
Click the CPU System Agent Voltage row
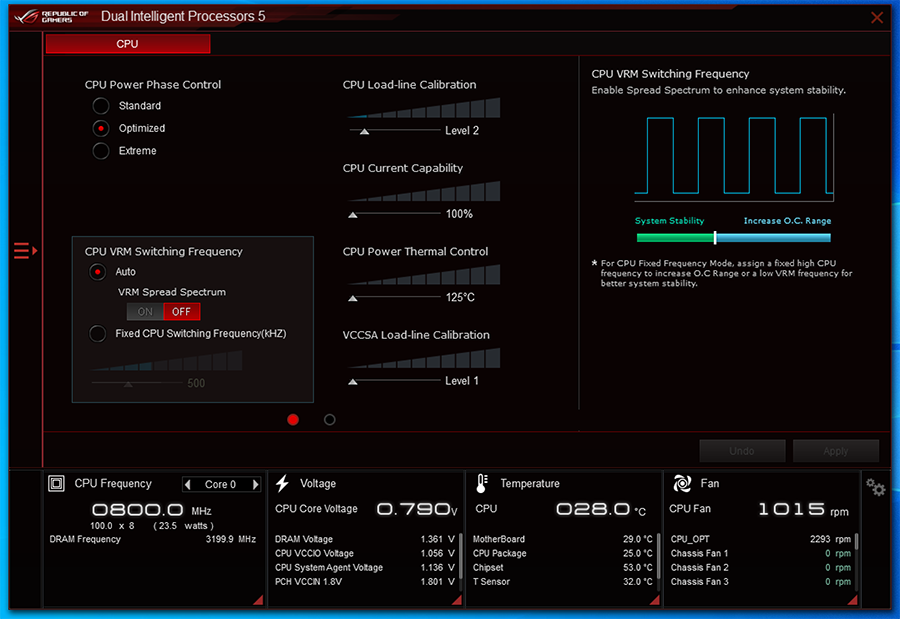(365, 567)
